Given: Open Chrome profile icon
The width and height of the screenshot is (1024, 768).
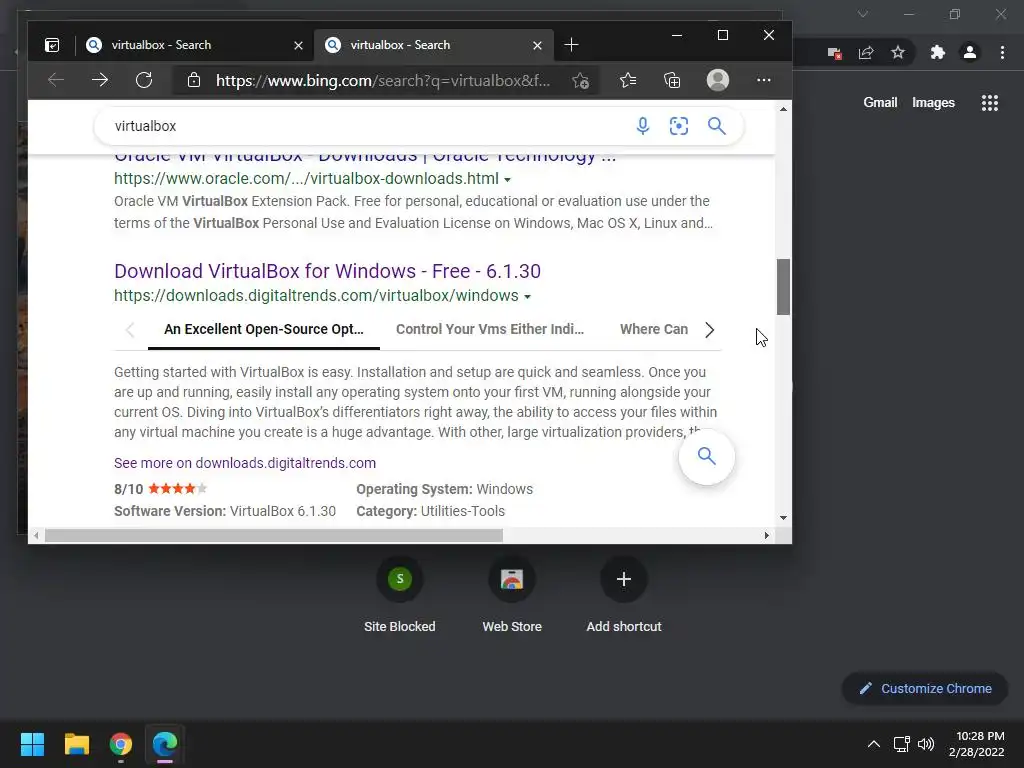Looking at the screenshot, I should pos(970,52).
